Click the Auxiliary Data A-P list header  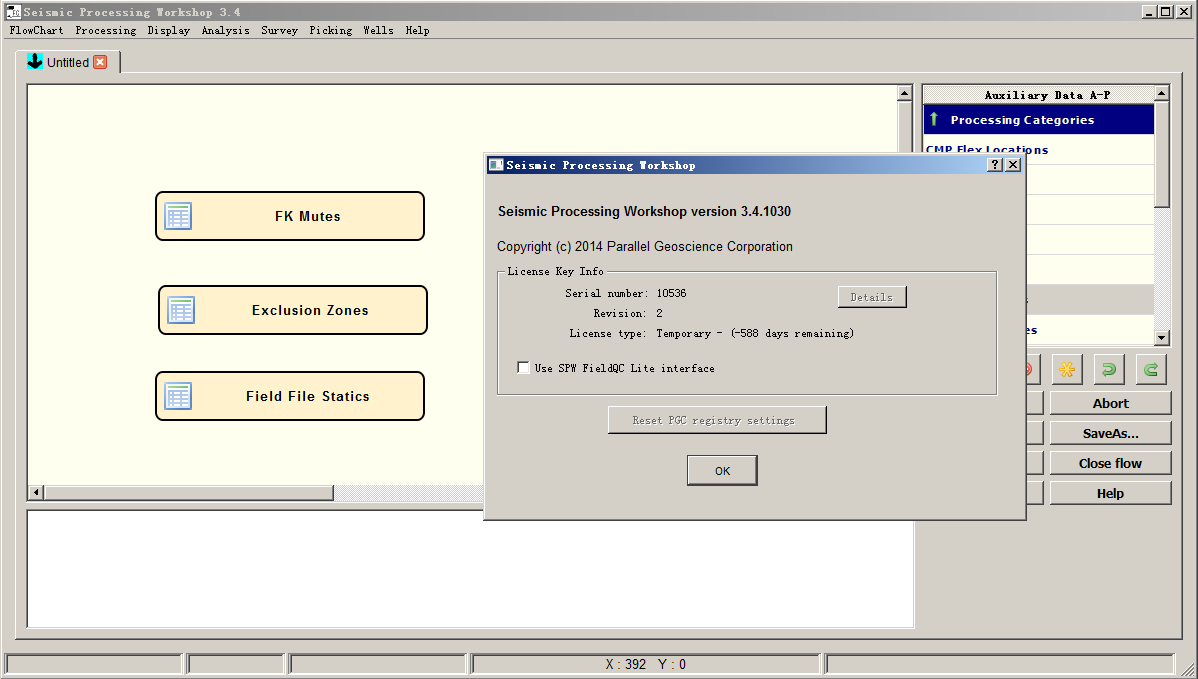tap(1038, 95)
